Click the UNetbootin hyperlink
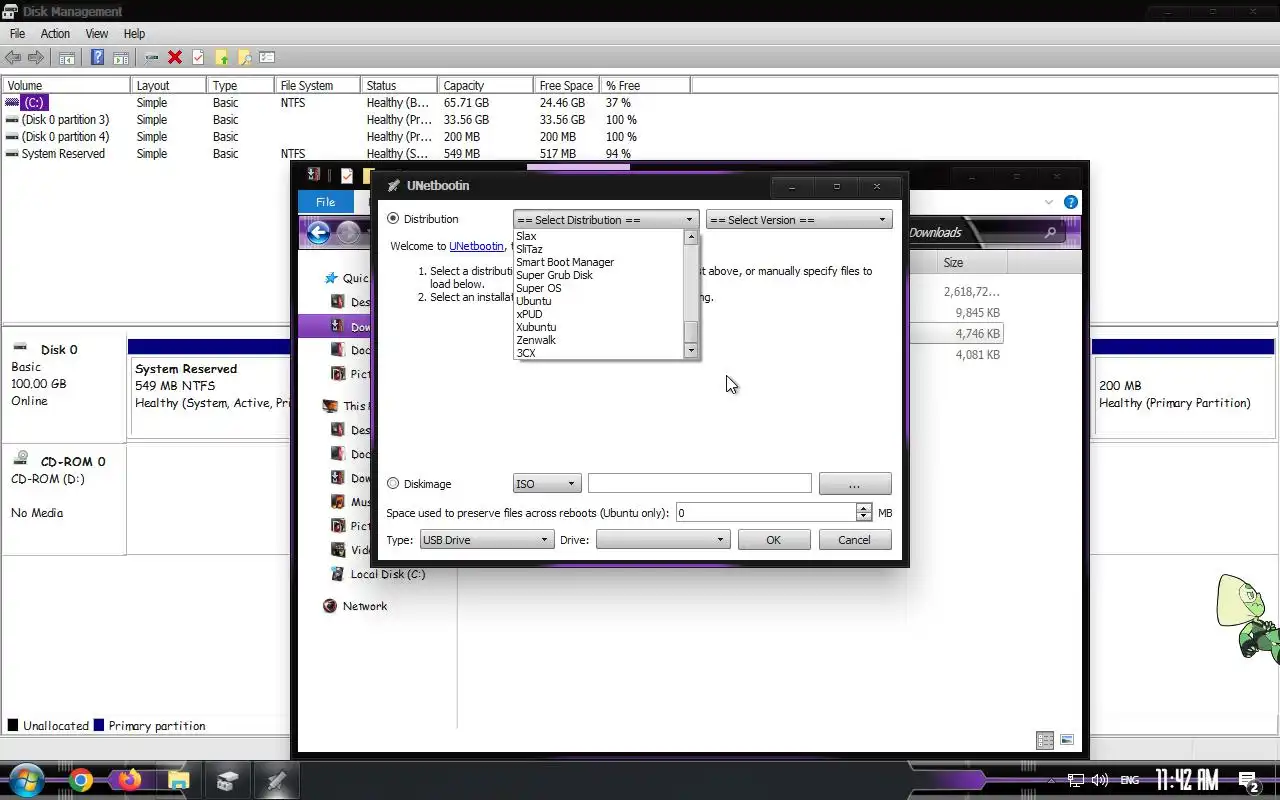Viewport: 1280px width, 800px height. pos(476,246)
